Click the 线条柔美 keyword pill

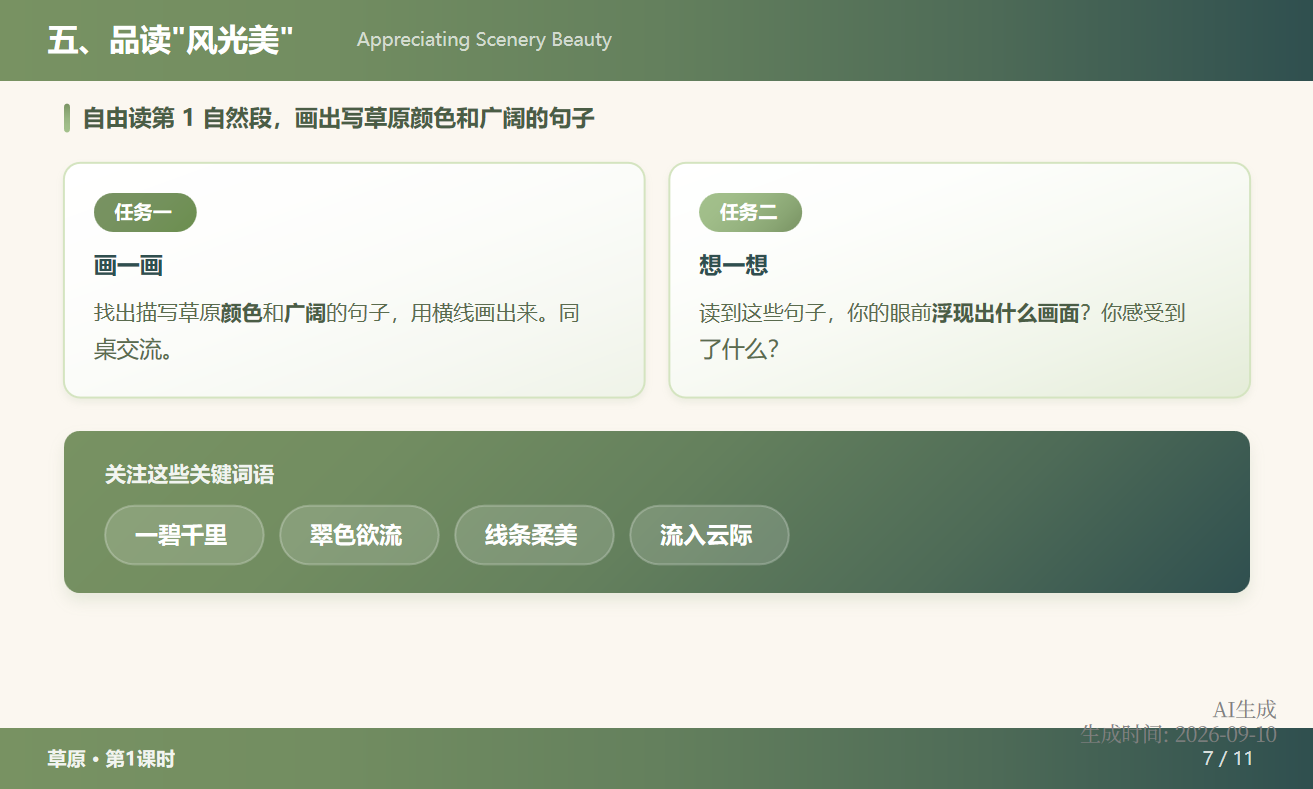pyautogui.click(x=534, y=535)
